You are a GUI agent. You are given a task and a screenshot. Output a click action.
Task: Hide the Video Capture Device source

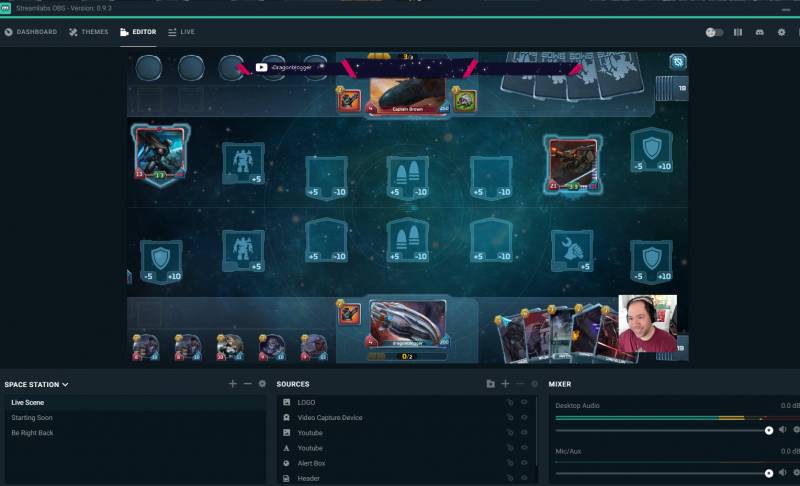coord(524,418)
